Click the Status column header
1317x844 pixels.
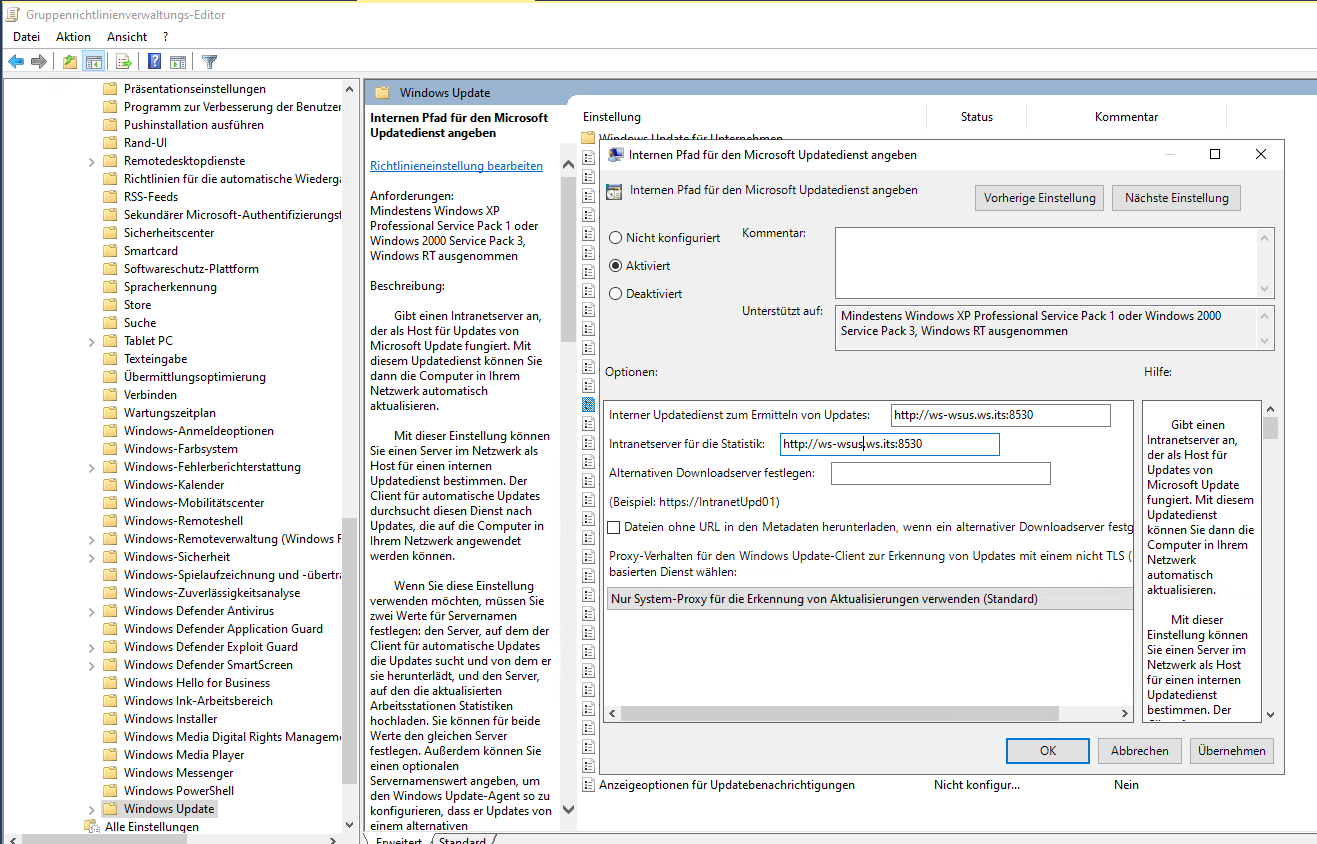point(977,117)
